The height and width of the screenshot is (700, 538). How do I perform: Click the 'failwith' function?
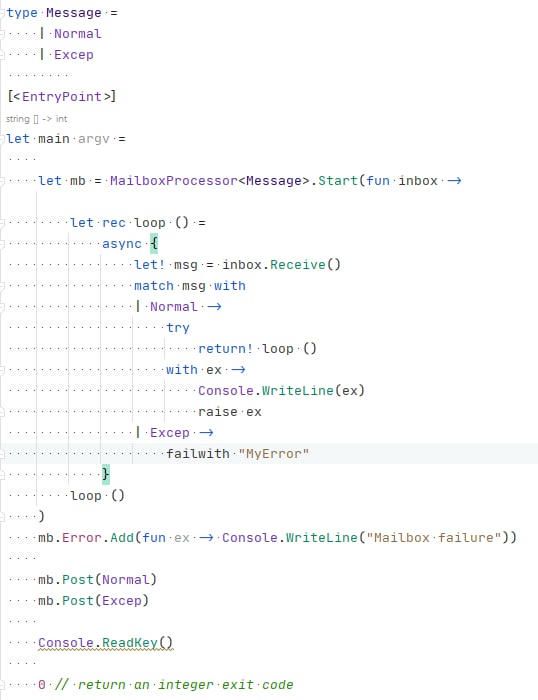[198, 454]
